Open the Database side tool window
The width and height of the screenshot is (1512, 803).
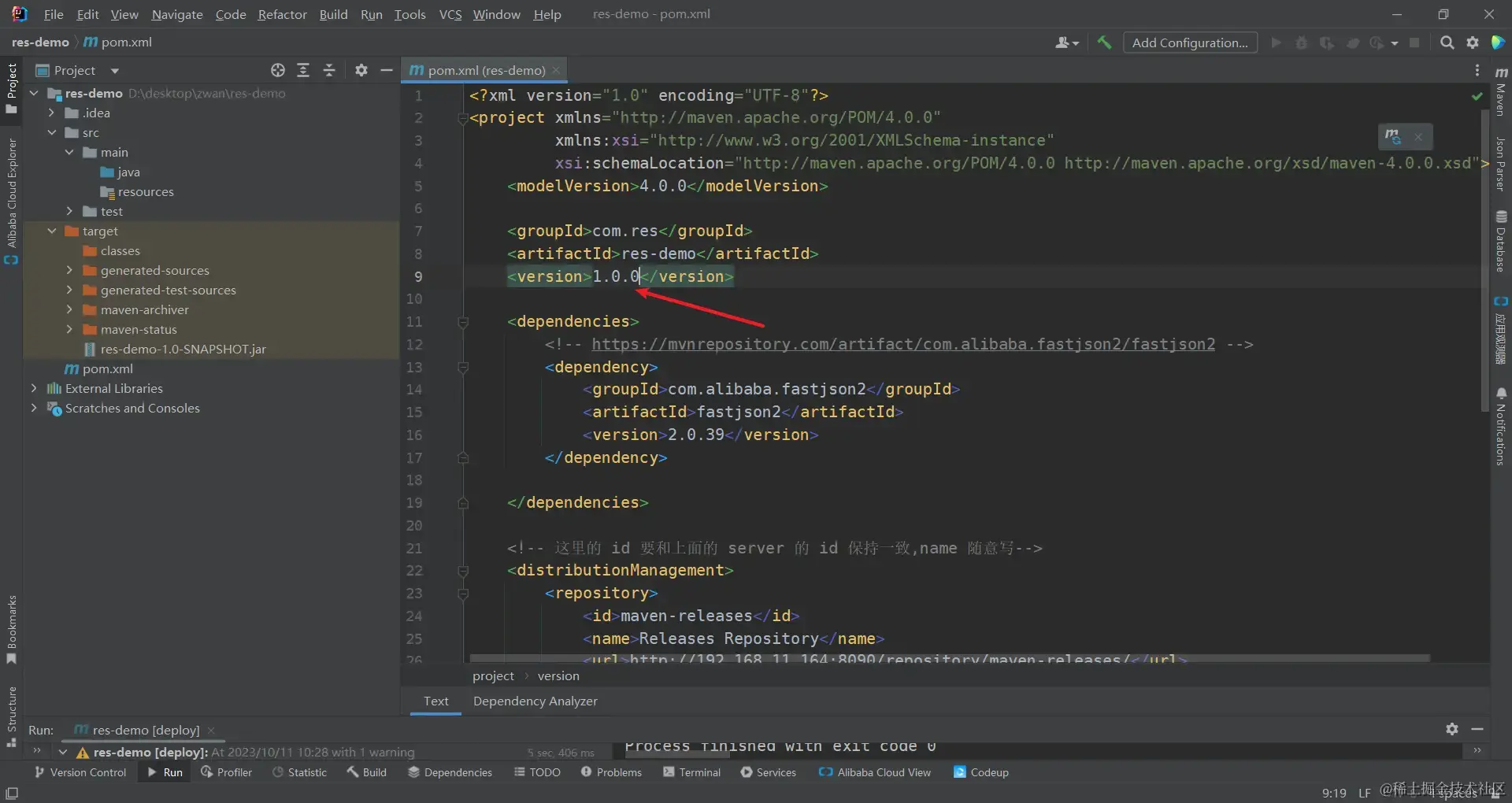coord(1501,241)
